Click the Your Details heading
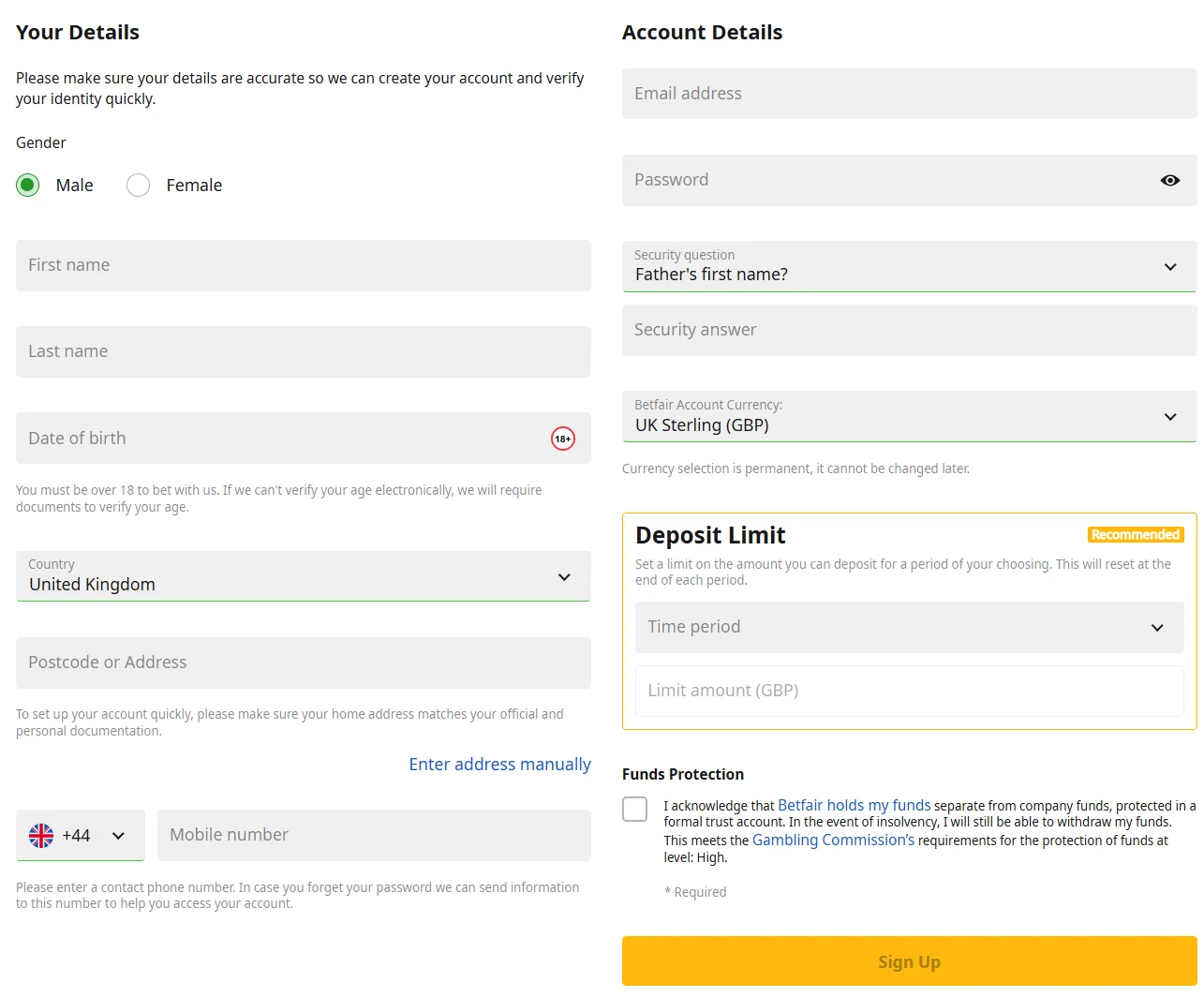Screen dimensions: 1204x997 coord(78,33)
